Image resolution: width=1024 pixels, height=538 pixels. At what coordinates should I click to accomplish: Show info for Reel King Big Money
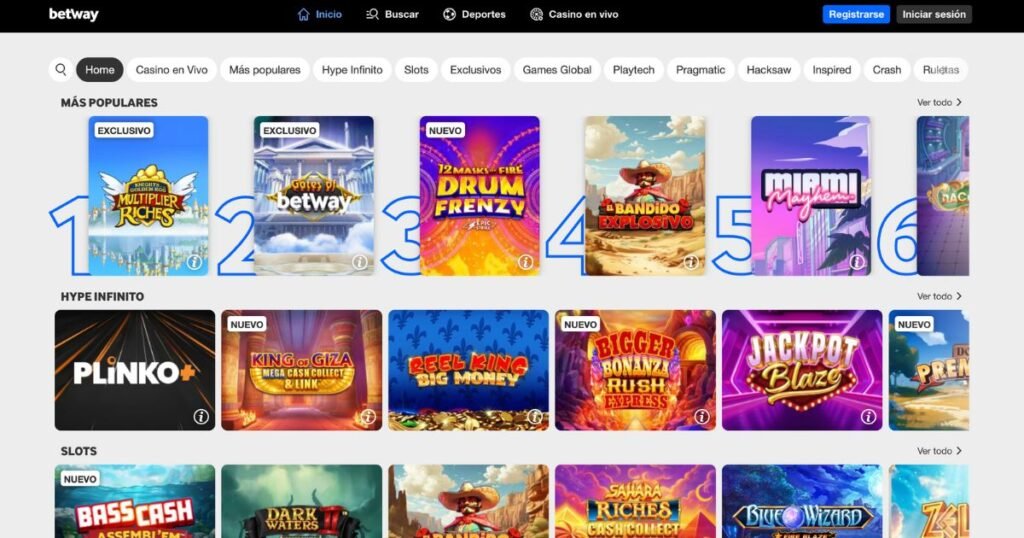pyautogui.click(x=535, y=416)
